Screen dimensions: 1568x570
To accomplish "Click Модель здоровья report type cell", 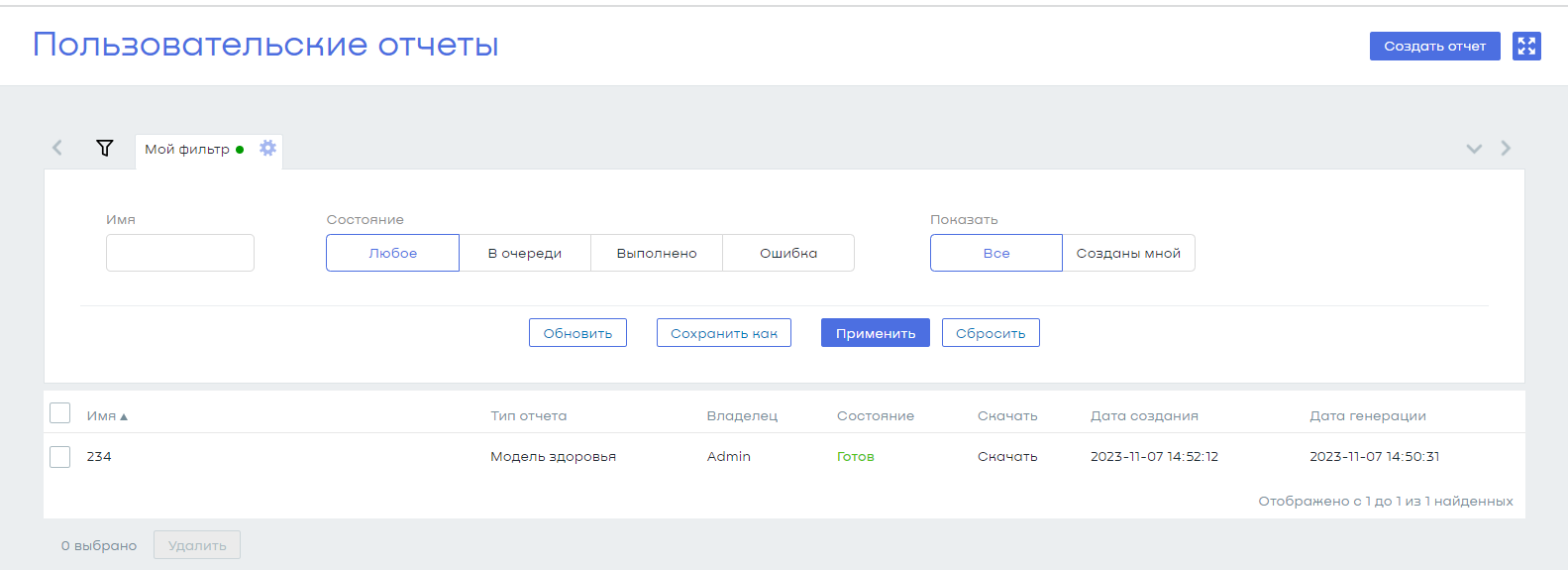I will pyautogui.click(x=553, y=457).
